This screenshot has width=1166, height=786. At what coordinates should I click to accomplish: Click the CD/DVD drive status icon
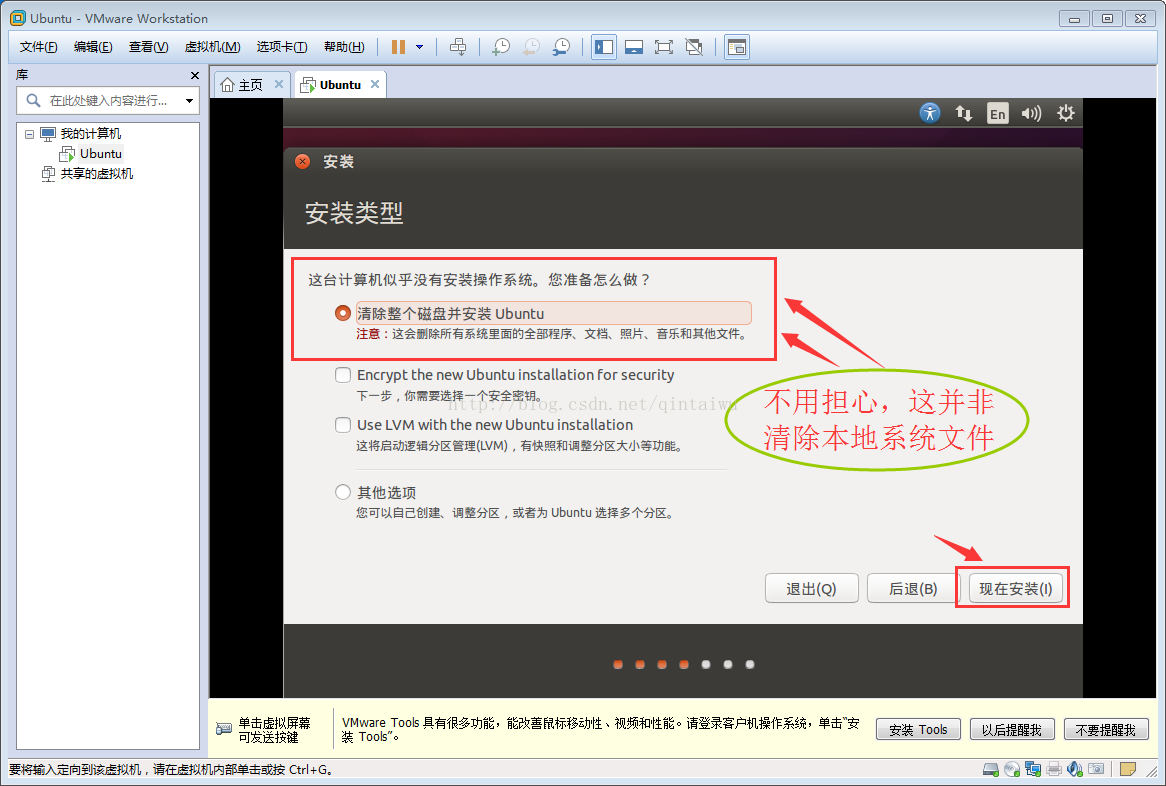click(x=1011, y=769)
